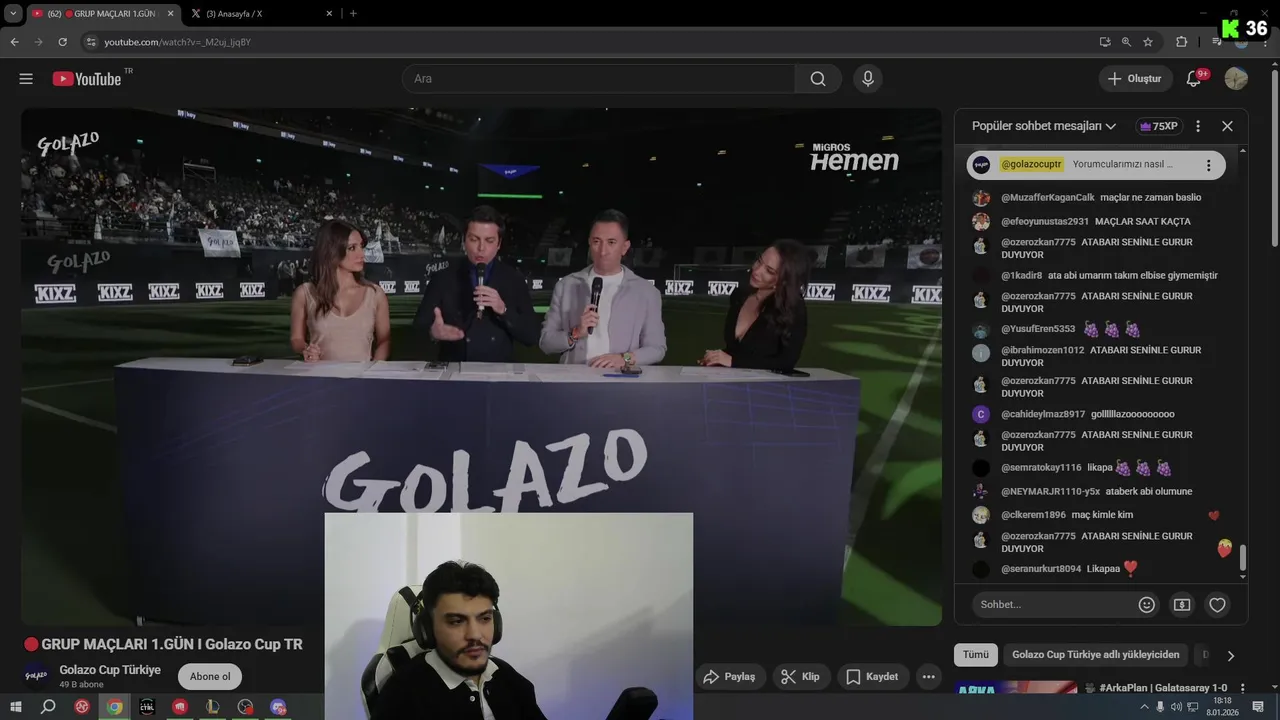Screen dimensions: 1280x720
Task: Open Chrome media control icon
Action: (1216, 42)
